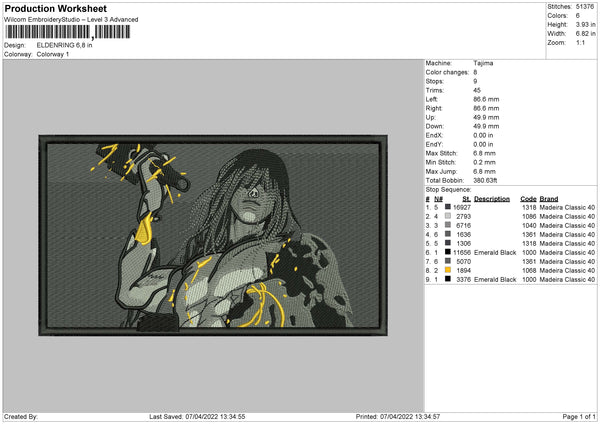Click the Tajima machine value
Screen dimensions: 600x424
point(483,62)
